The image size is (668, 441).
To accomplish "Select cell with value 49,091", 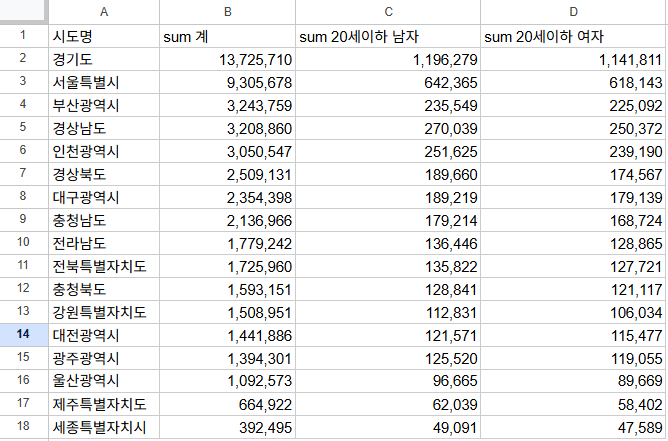I will tap(388, 427).
